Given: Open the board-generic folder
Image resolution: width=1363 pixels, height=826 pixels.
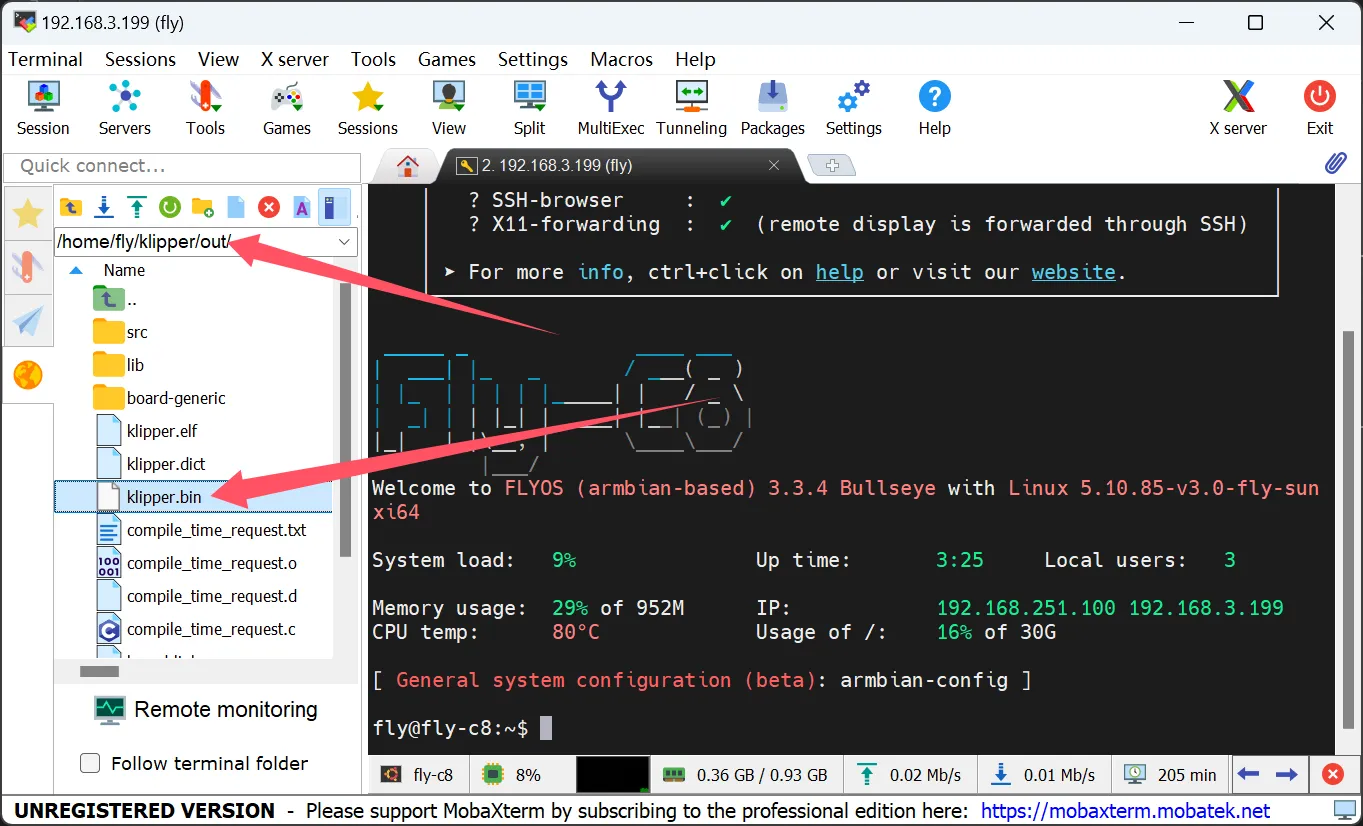Looking at the screenshot, I should pyautogui.click(x=176, y=398).
